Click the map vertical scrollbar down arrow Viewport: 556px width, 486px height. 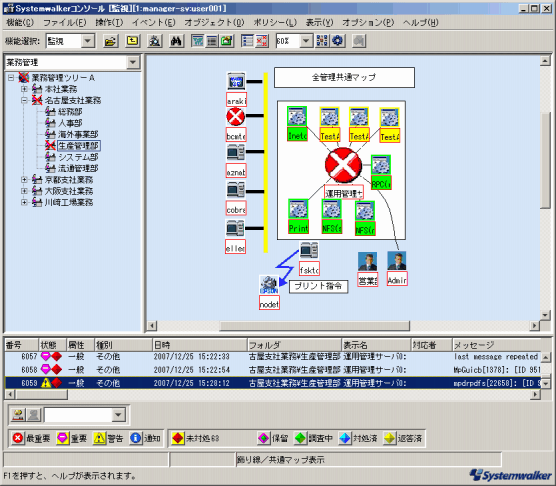[x=545, y=314]
